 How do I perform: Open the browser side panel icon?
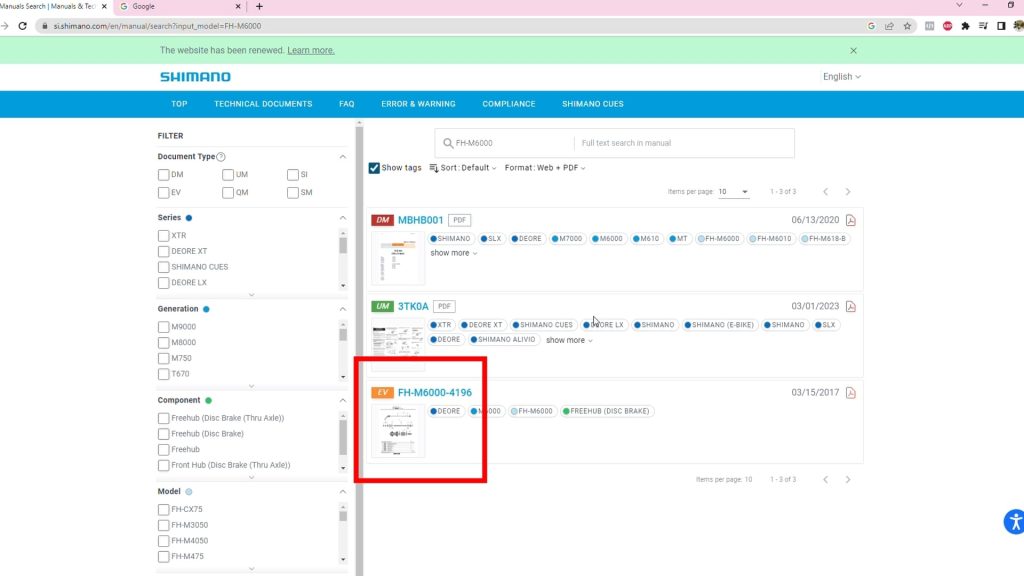tap(1001, 26)
